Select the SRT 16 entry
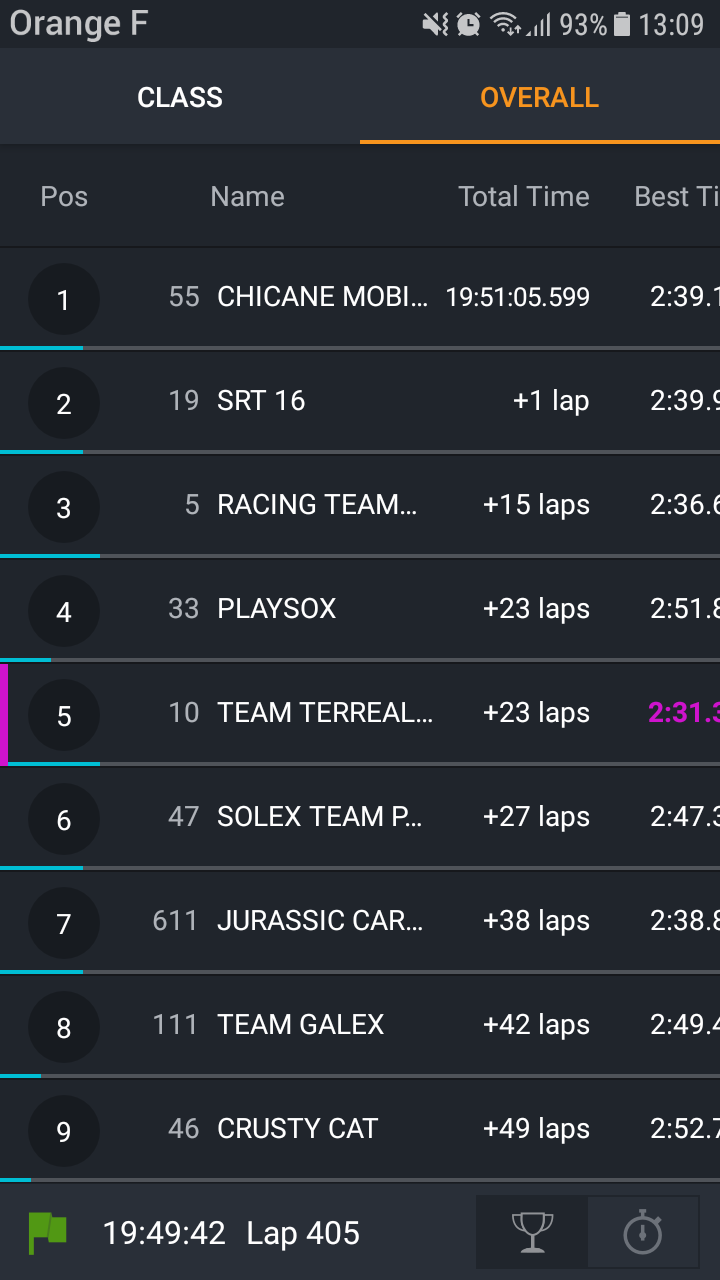The width and height of the screenshot is (720, 1280). click(x=261, y=401)
